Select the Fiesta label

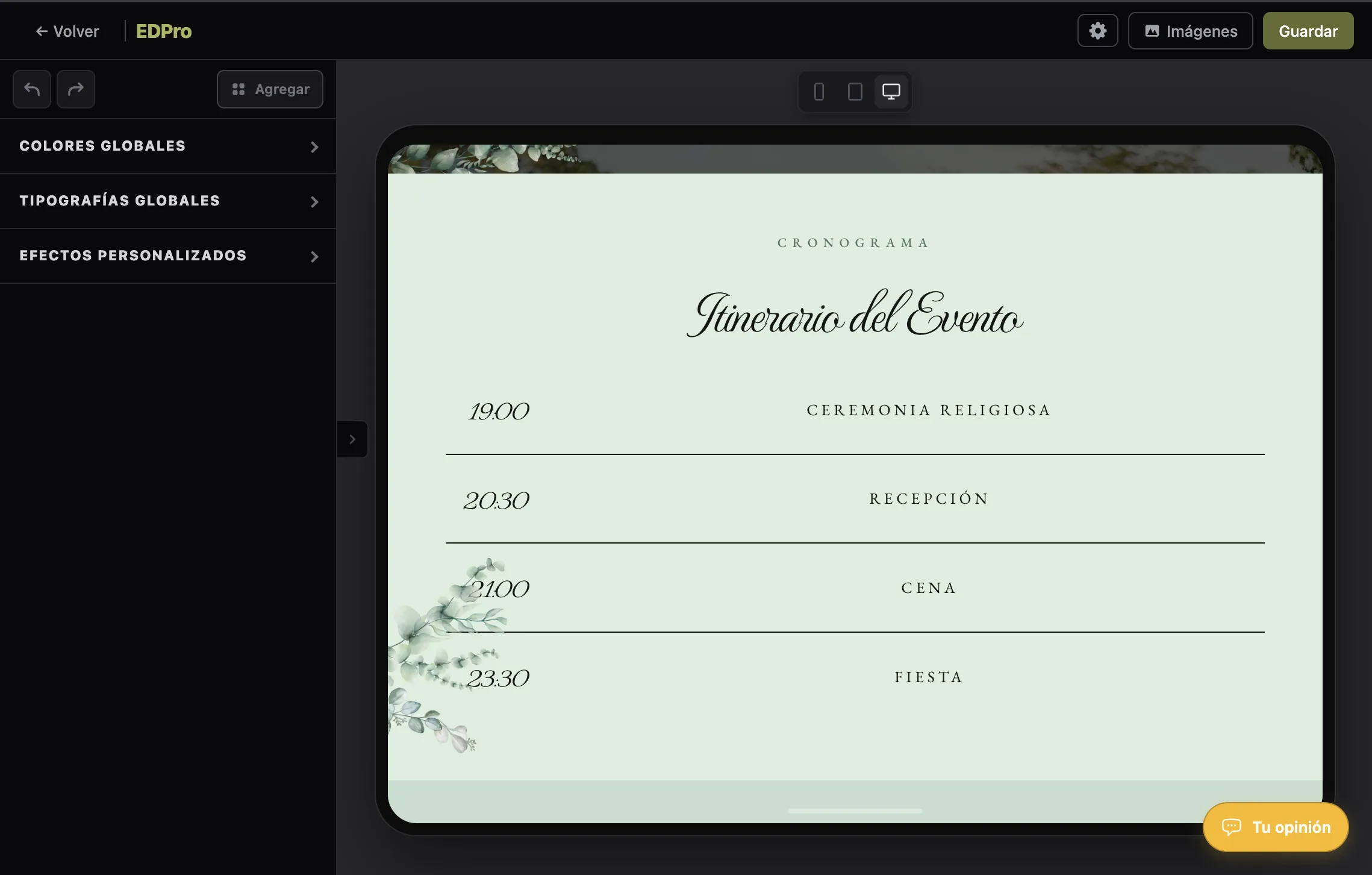(929, 677)
